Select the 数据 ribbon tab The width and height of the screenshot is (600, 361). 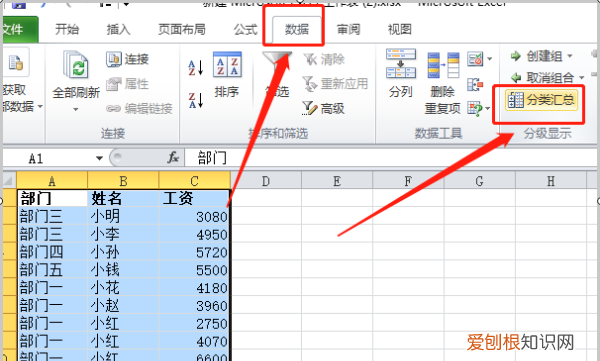pyautogui.click(x=297, y=29)
